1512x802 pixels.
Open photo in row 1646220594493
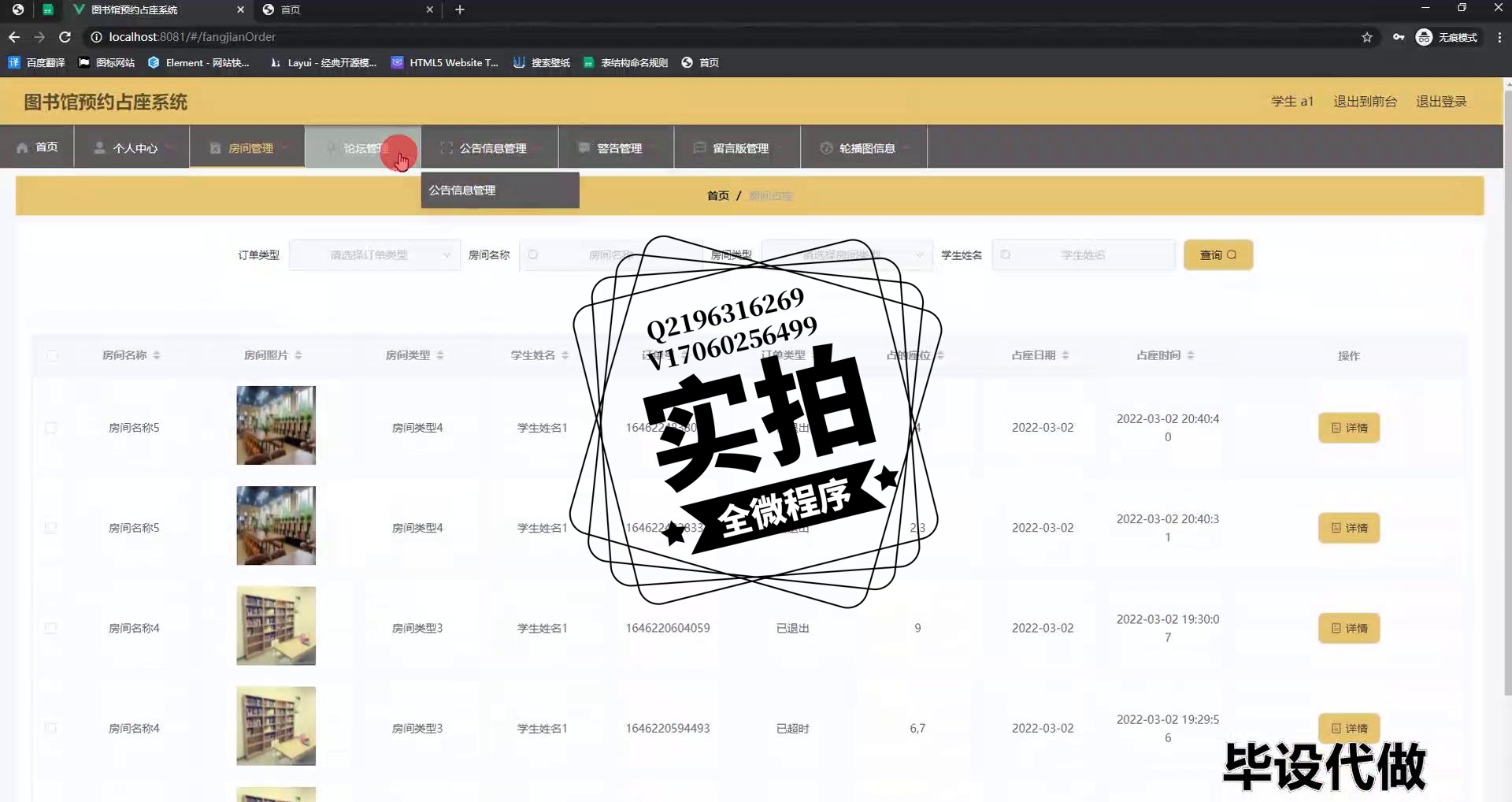pos(276,726)
